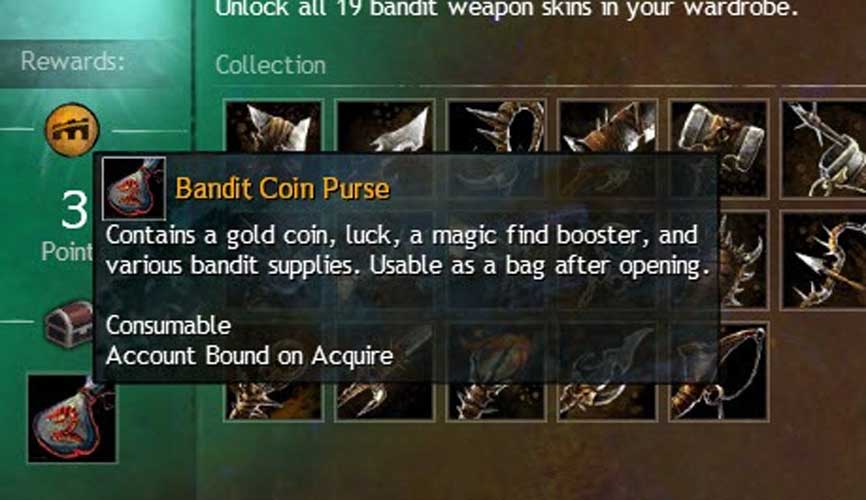This screenshot has height=500, width=866.
Task: Choose the spiked bandit greatsword skin
Action: click(607, 127)
